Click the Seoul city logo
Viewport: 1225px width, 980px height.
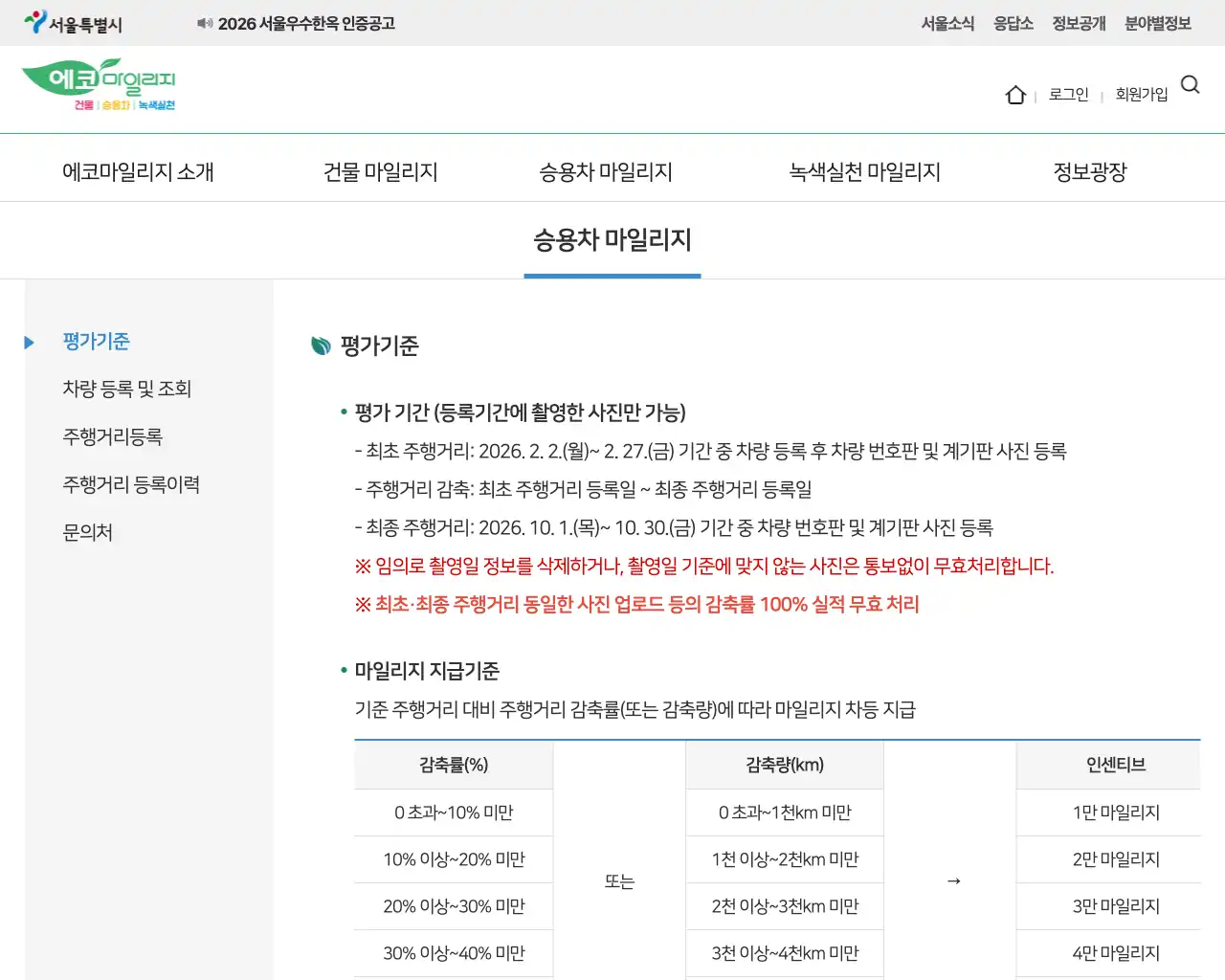(74, 23)
